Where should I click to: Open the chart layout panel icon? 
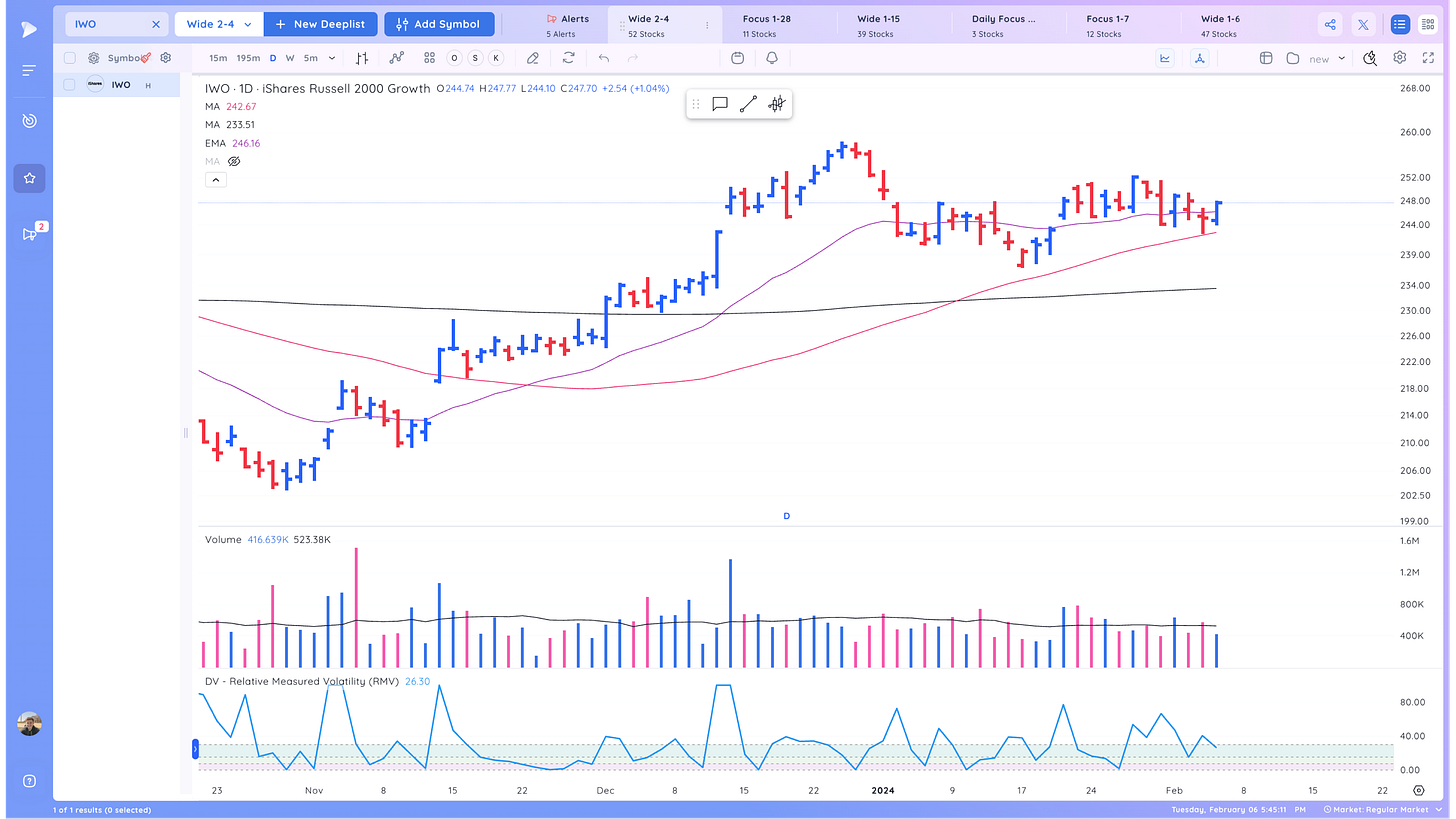(x=1265, y=58)
